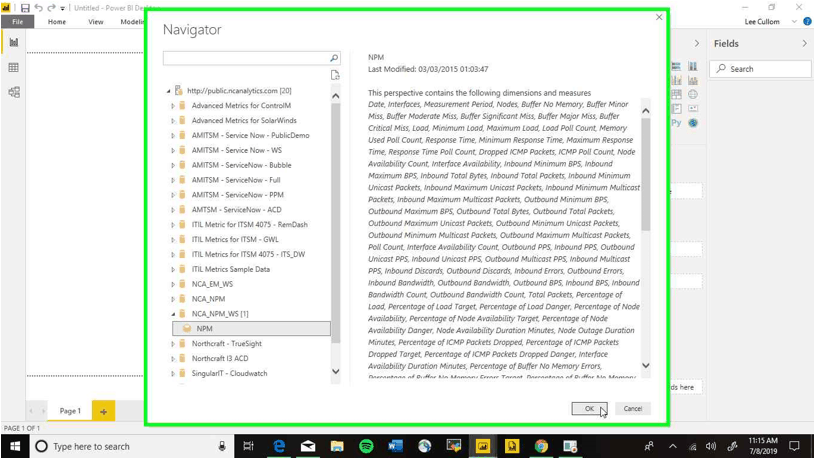Click the Cancel button in Navigator
816x459 pixels.
[633, 409]
